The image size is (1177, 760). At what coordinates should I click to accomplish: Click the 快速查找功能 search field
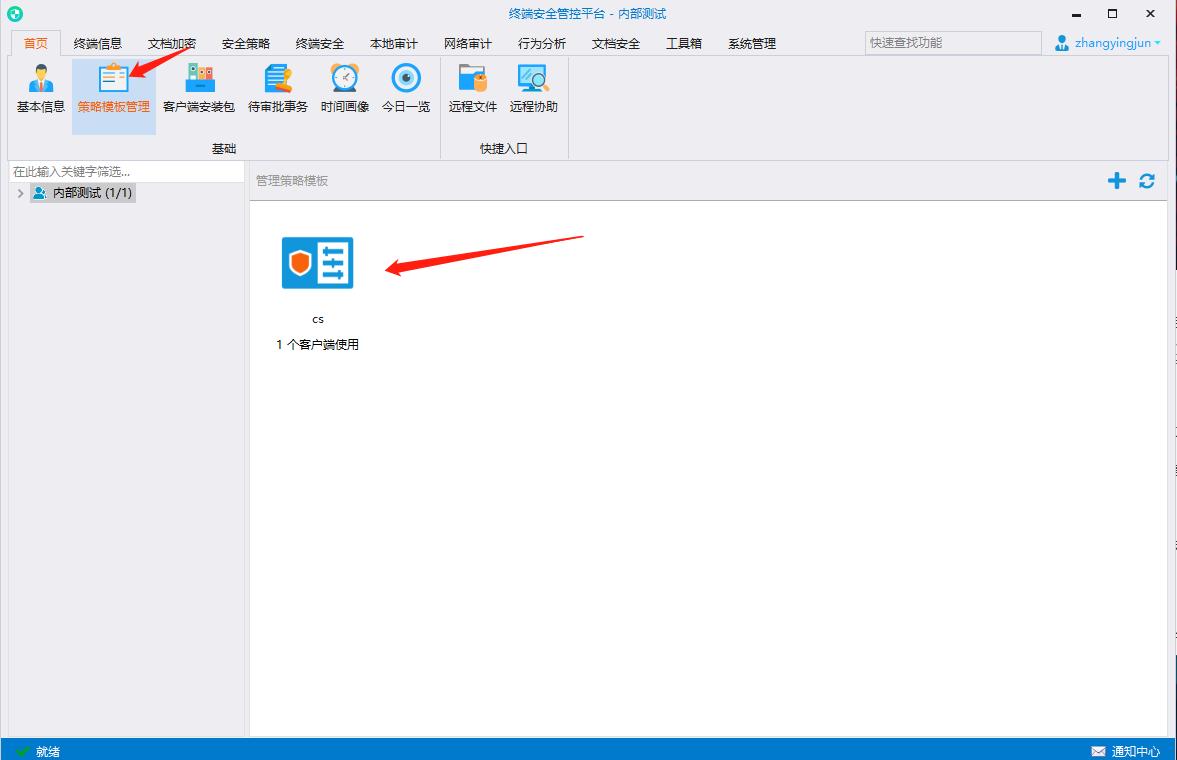tap(950, 43)
